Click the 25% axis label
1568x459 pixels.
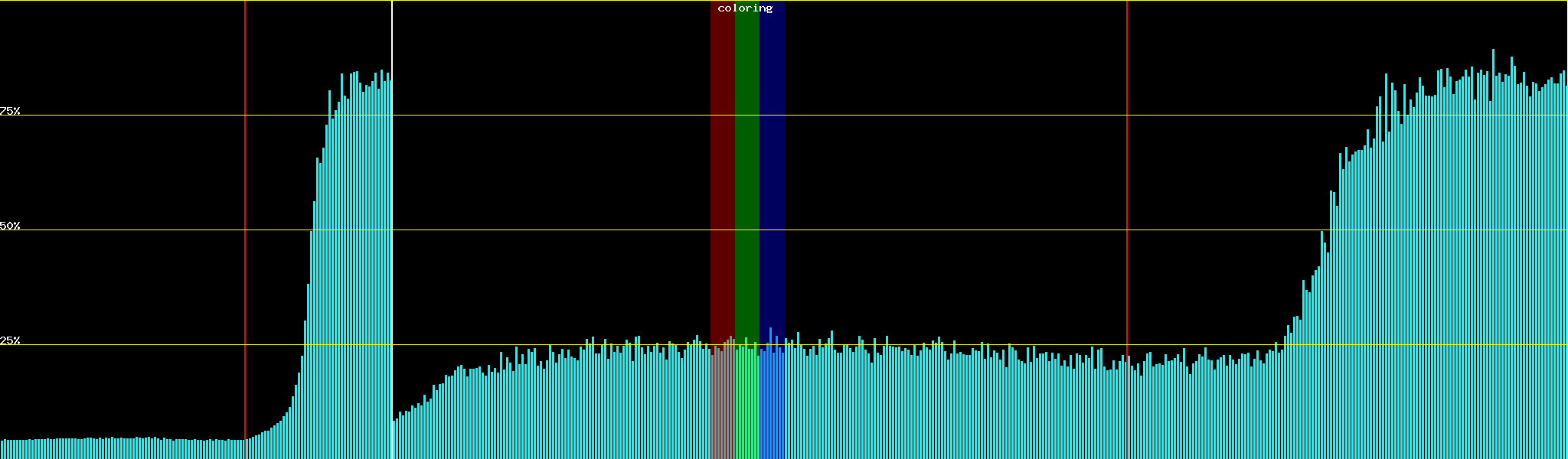tap(10, 340)
